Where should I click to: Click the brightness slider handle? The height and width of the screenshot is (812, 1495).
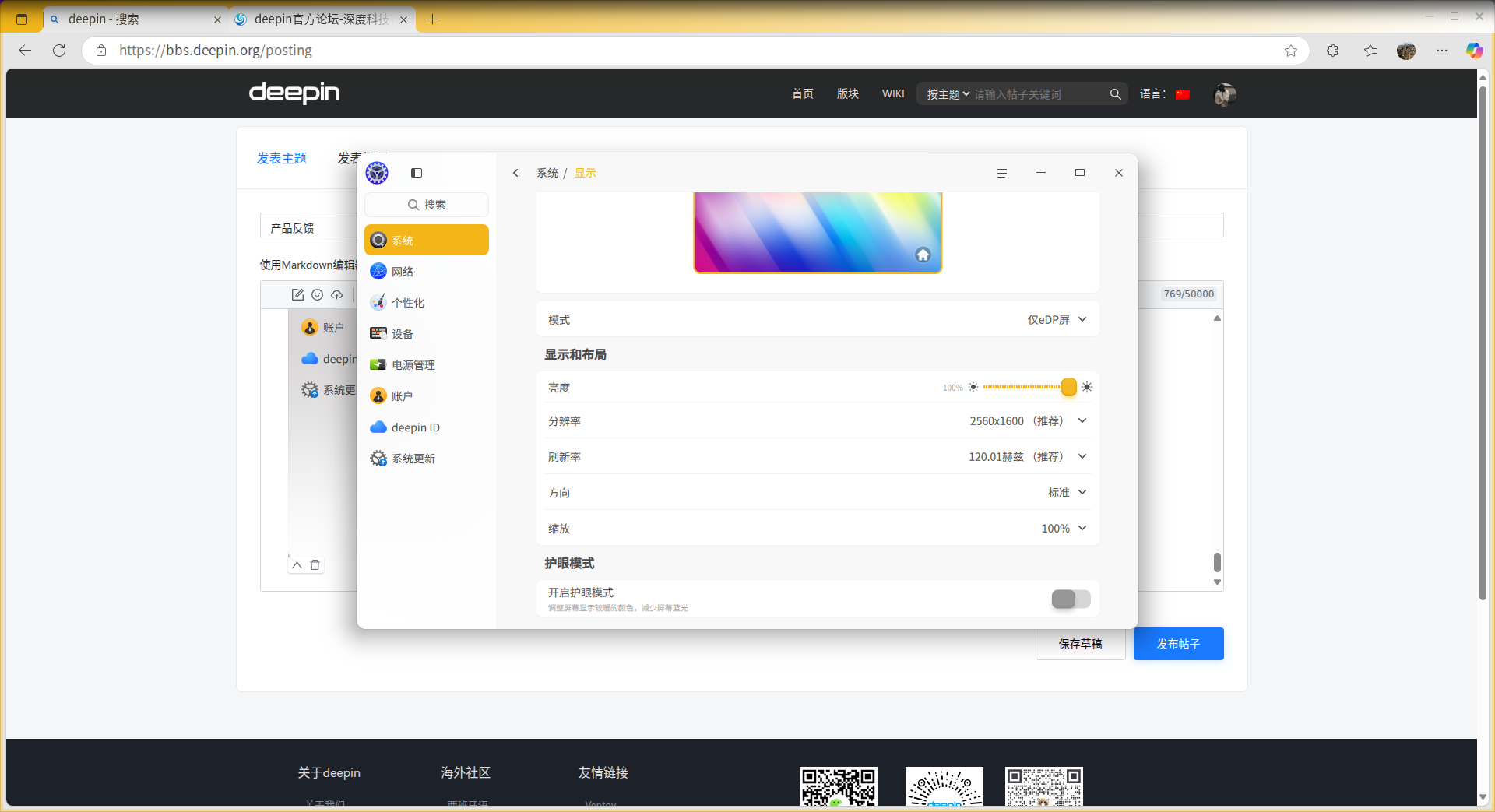click(x=1068, y=387)
